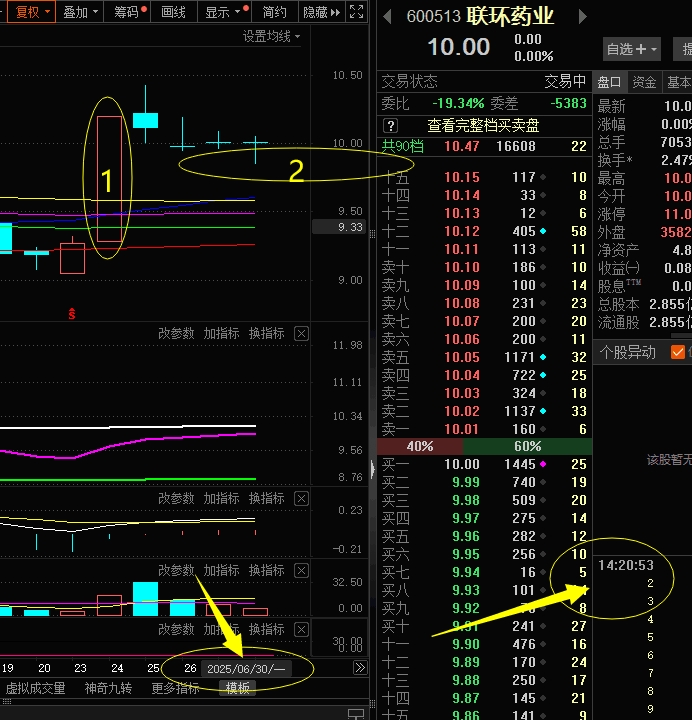Image resolution: width=692 pixels, height=720 pixels.
Task: Select the 卖十 10.10 ask row
Action: 484,267
